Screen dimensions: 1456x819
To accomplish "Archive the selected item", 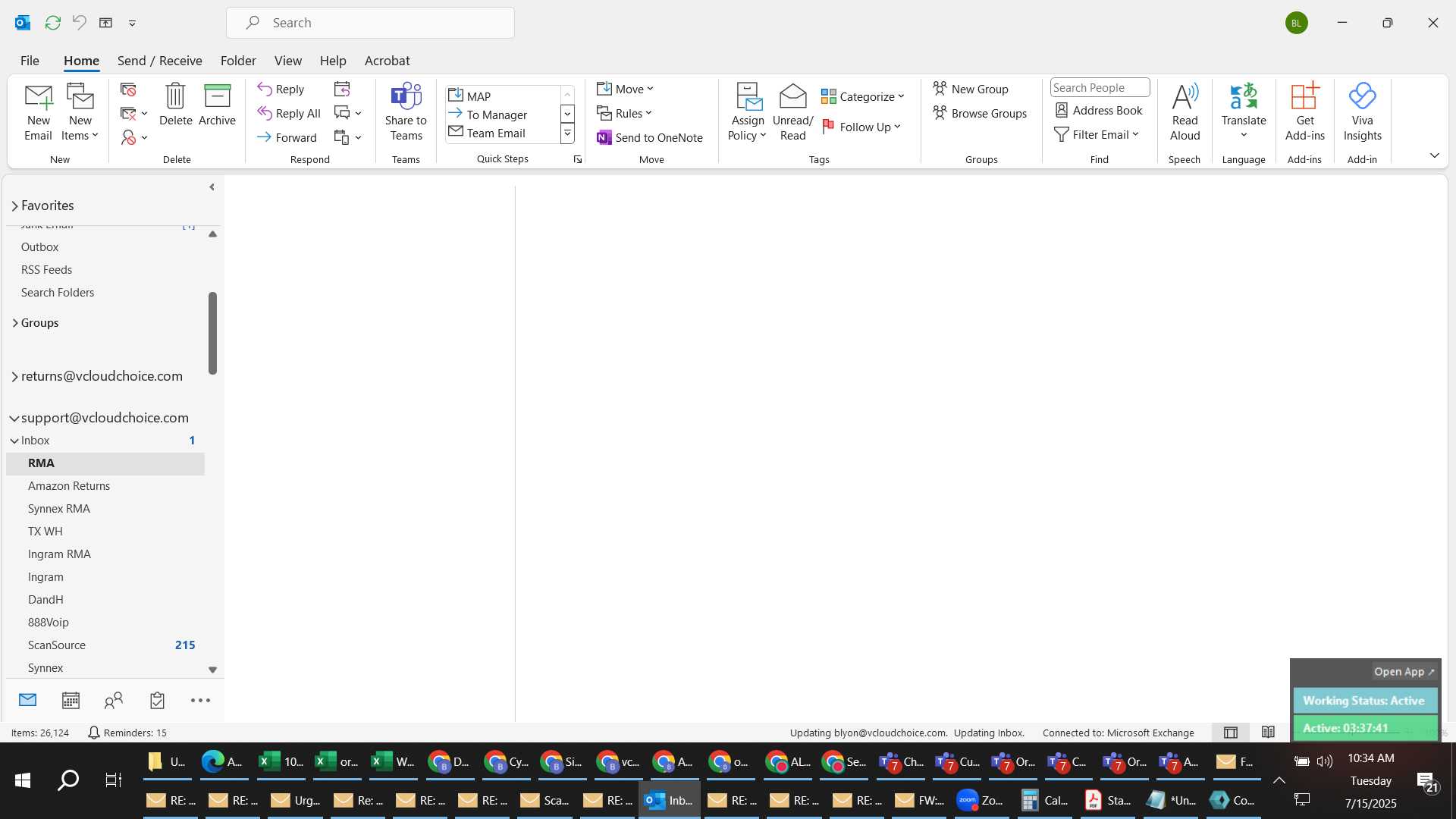I will 217,105.
